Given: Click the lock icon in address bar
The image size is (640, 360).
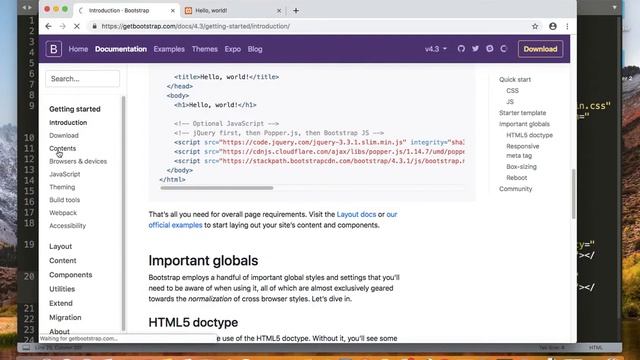Looking at the screenshot, I should [95, 26].
